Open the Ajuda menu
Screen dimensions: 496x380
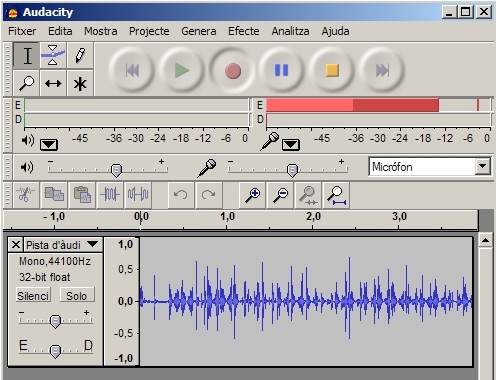[335, 31]
